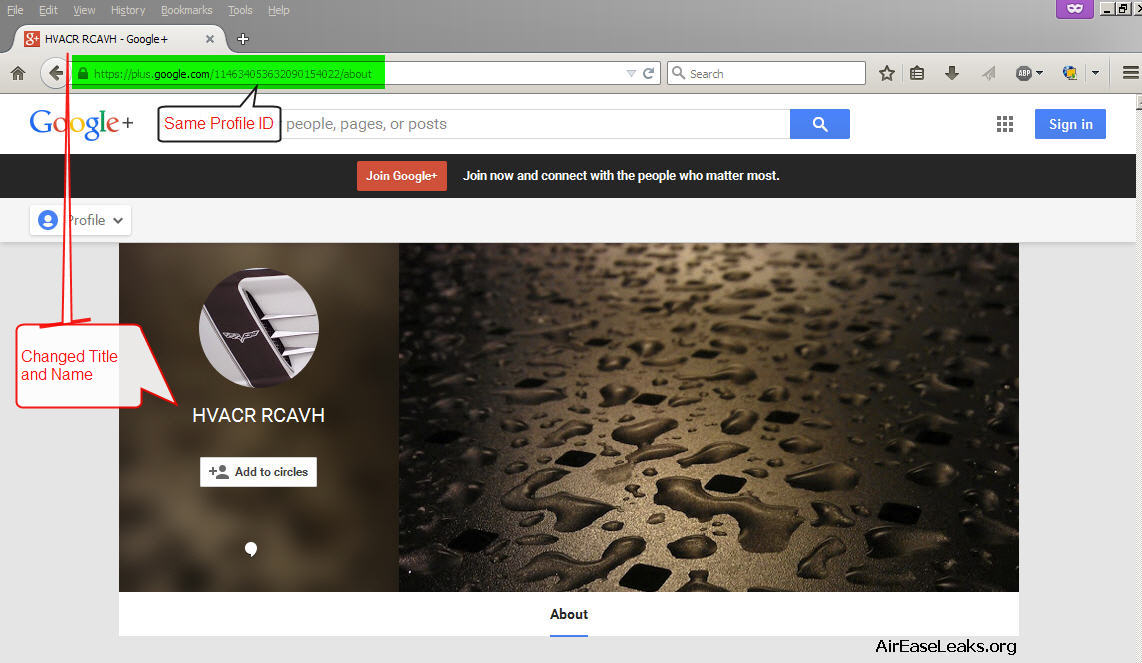Click the Back navigation arrow
Viewport: 1142px width, 663px height.
tap(55, 72)
